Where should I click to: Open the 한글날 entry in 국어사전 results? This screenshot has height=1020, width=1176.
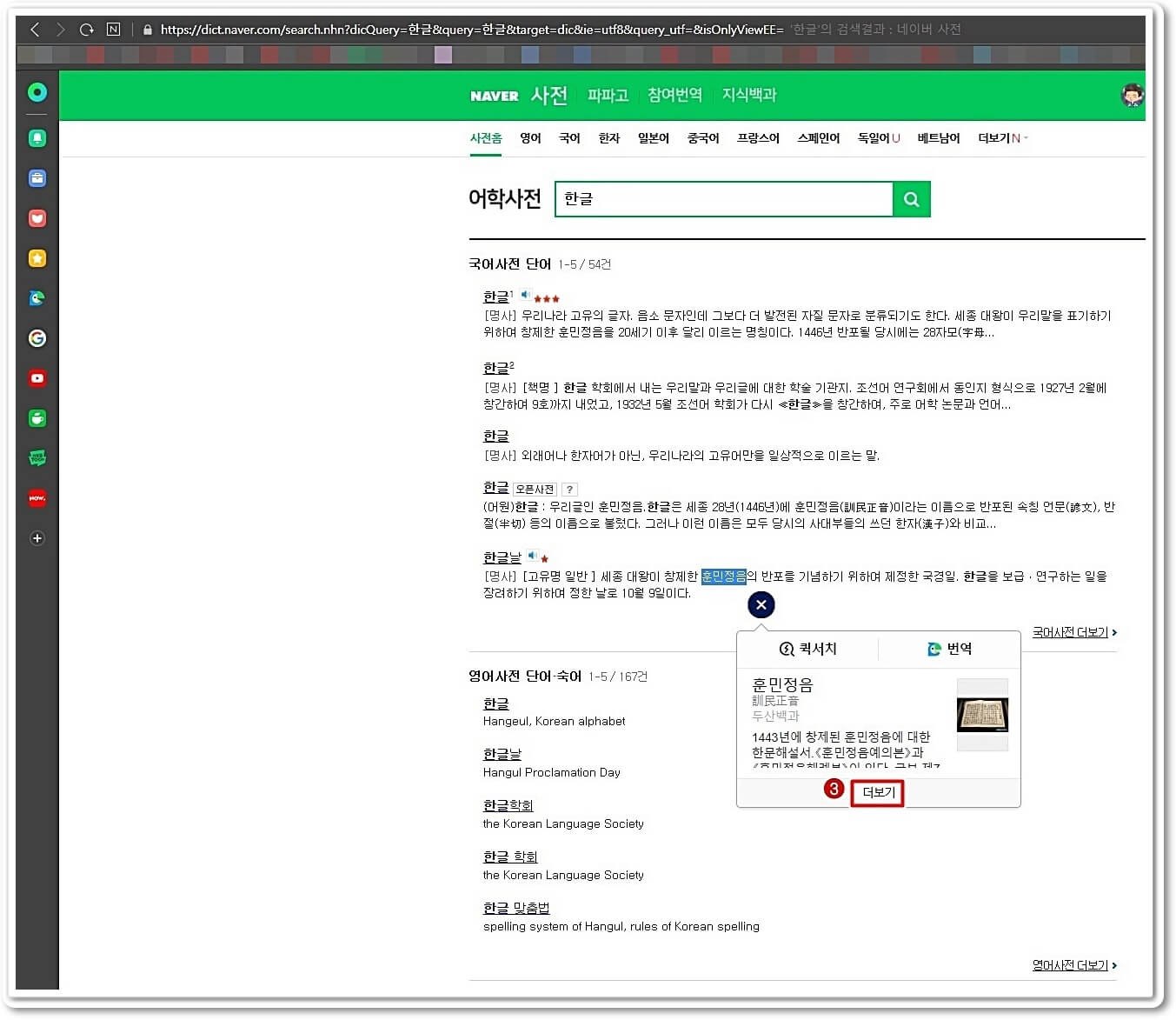(502, 557)
